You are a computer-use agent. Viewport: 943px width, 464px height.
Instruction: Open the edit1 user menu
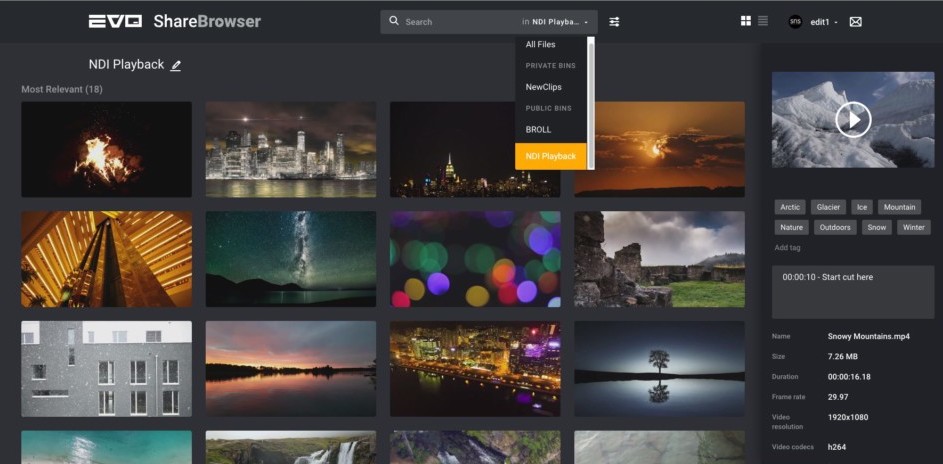pos(824,22)
